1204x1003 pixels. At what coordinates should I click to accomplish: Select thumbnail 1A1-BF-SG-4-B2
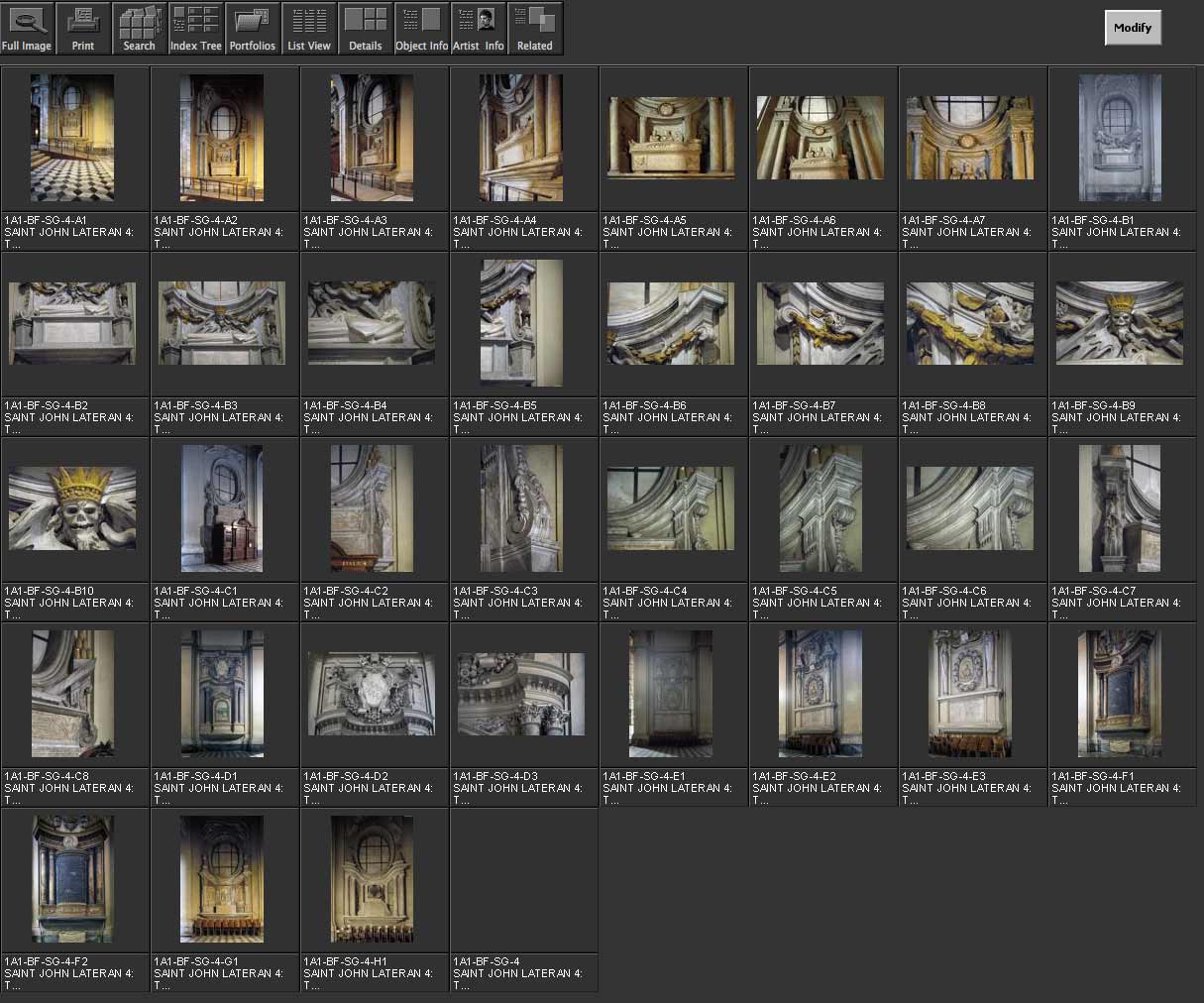72,323
